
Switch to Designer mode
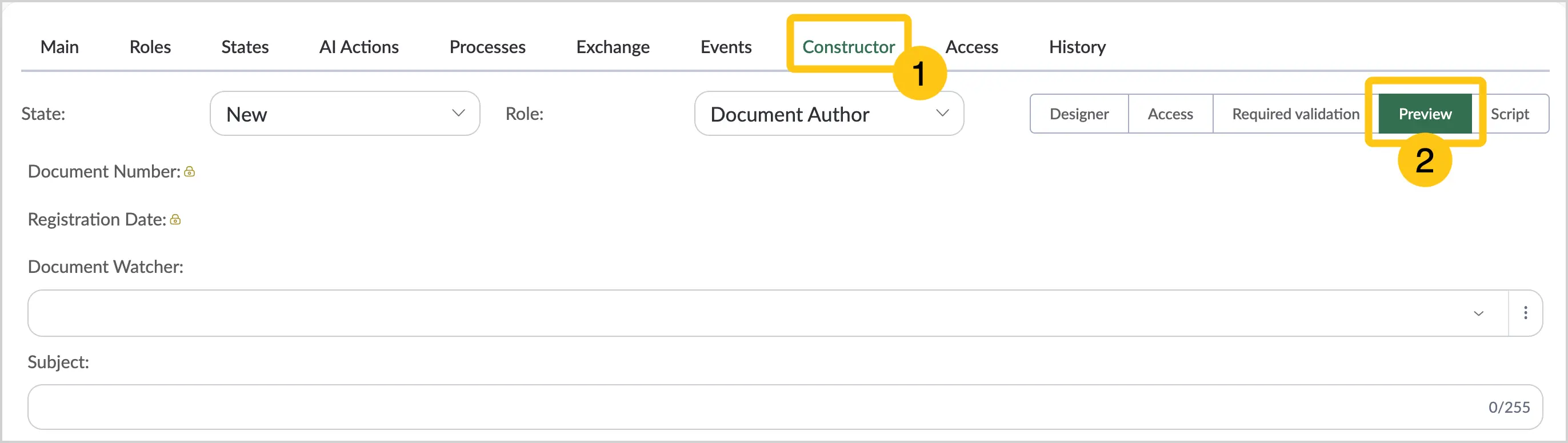[1079, 114]
